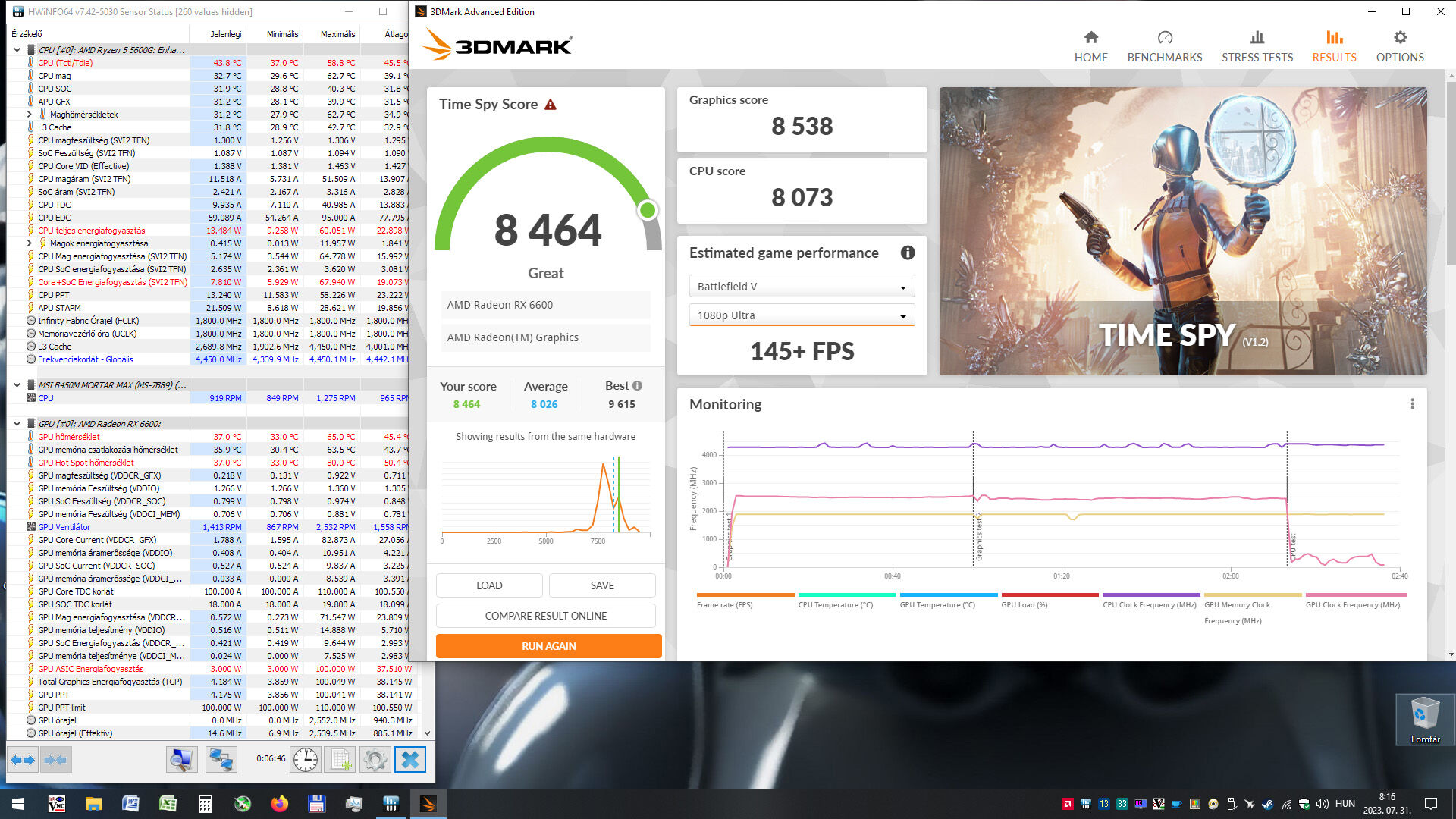Screen dimensions: 1456x819
Task: Click the HWiNFO expand-columns arrows button
Action: click(23, 759)
